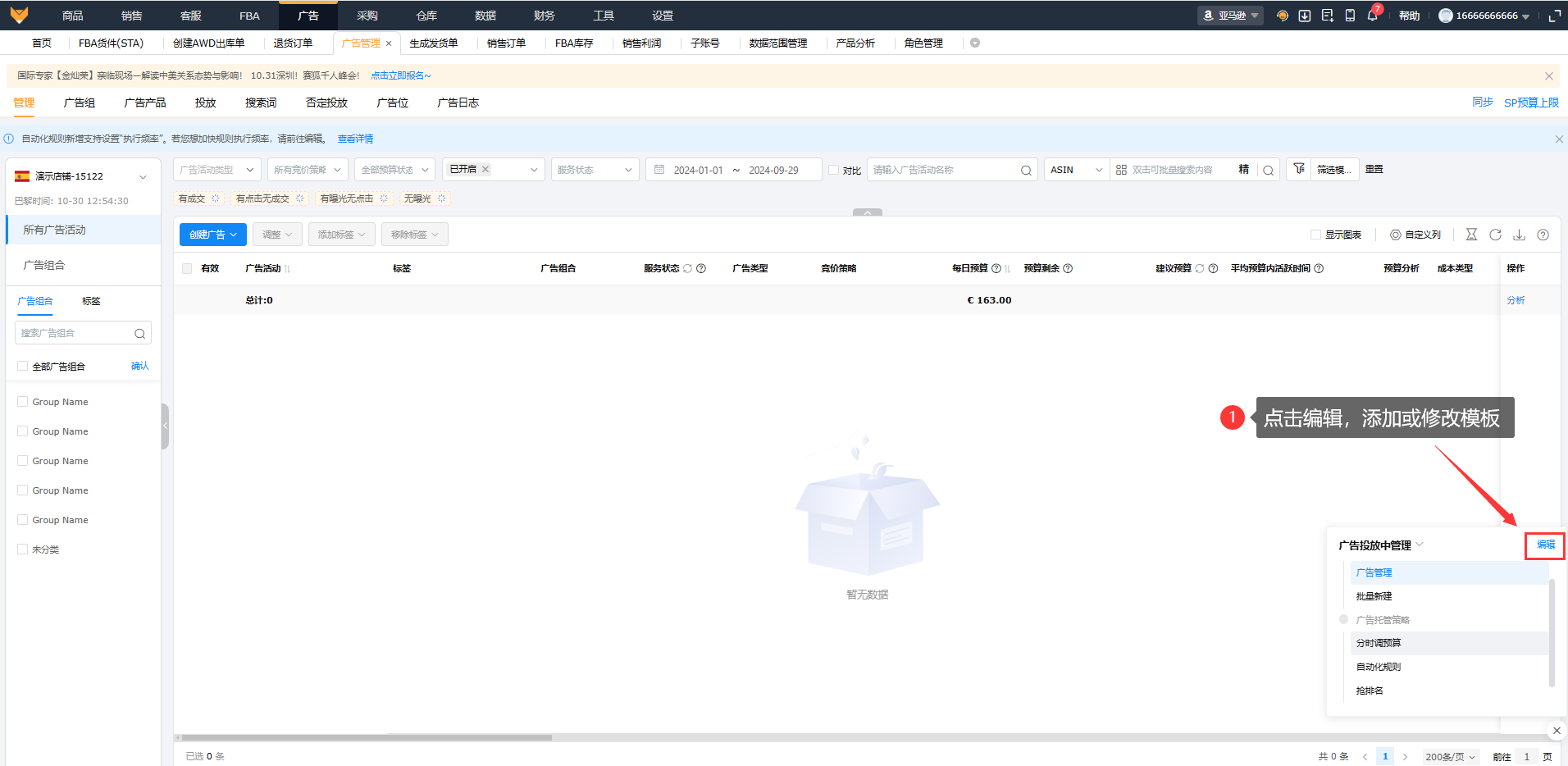Screen dimensions: 1568x766
Task: Enable the 对比 checkbox
Action: pyautogui.click(x=833, y=170)
